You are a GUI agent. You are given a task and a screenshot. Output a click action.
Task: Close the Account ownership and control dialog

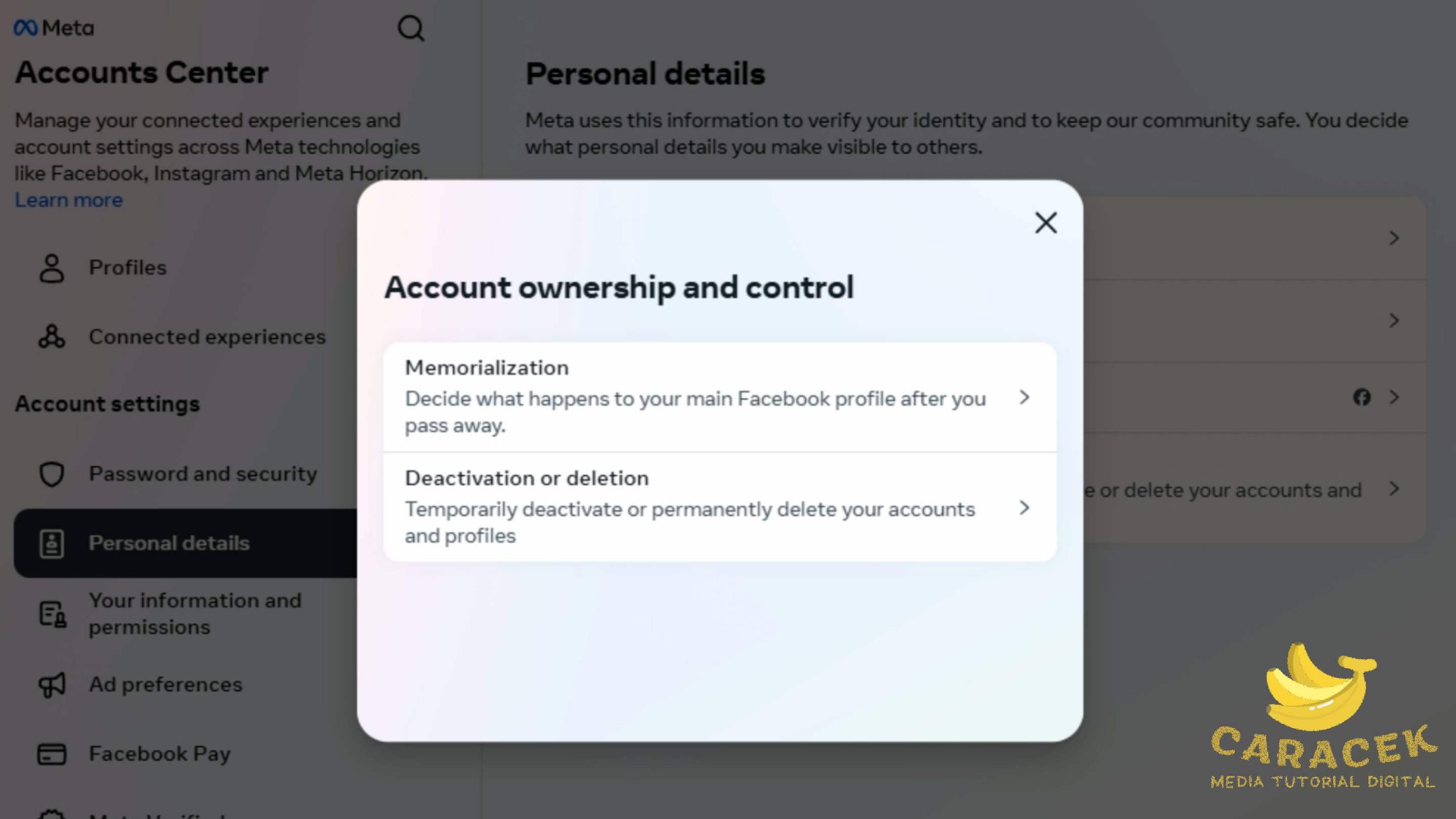1045,223
